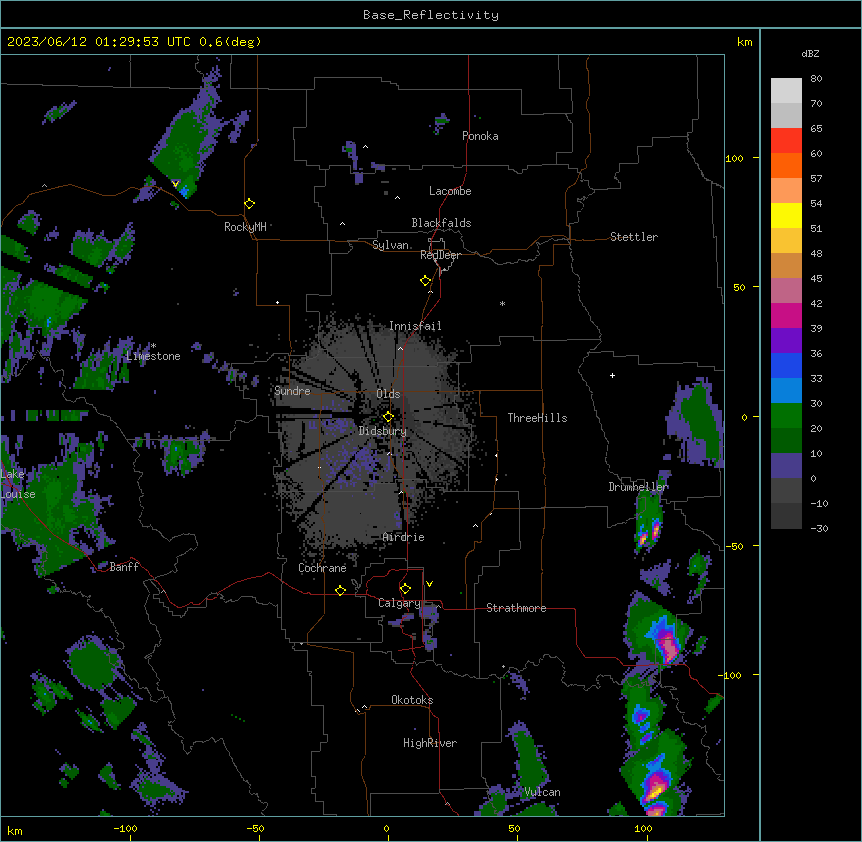Select the 33 dBZ light blue swatch
The height and width of the screenshot is (842, 862).
pos(786,390)
